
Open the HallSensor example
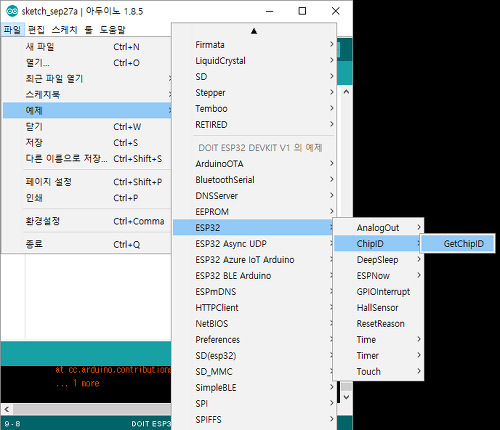click(378, 308)
